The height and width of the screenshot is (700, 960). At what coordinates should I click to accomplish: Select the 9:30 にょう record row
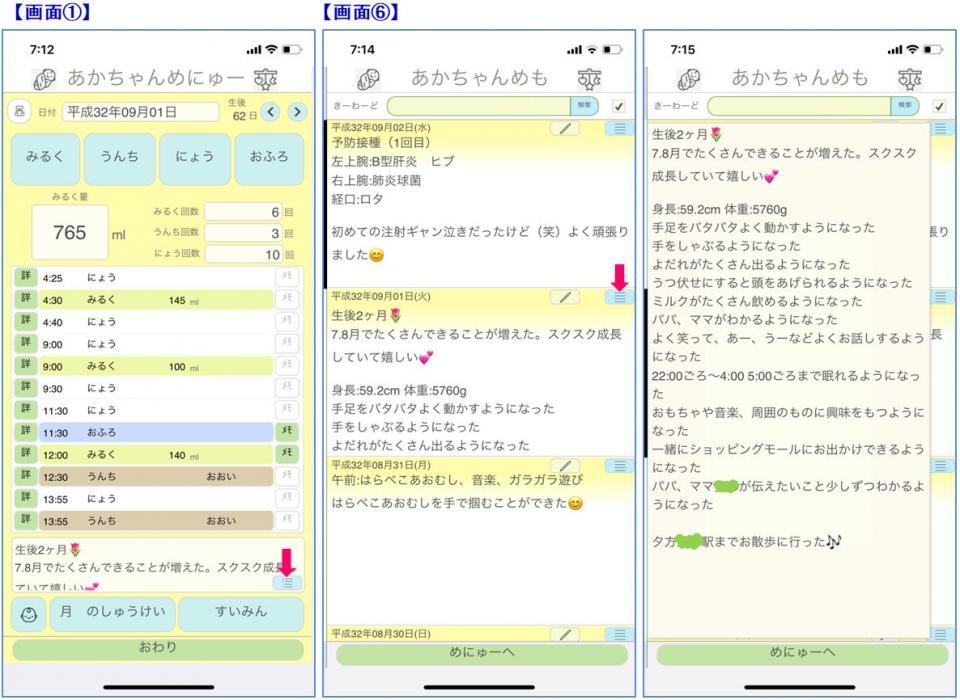coord(156,388)
